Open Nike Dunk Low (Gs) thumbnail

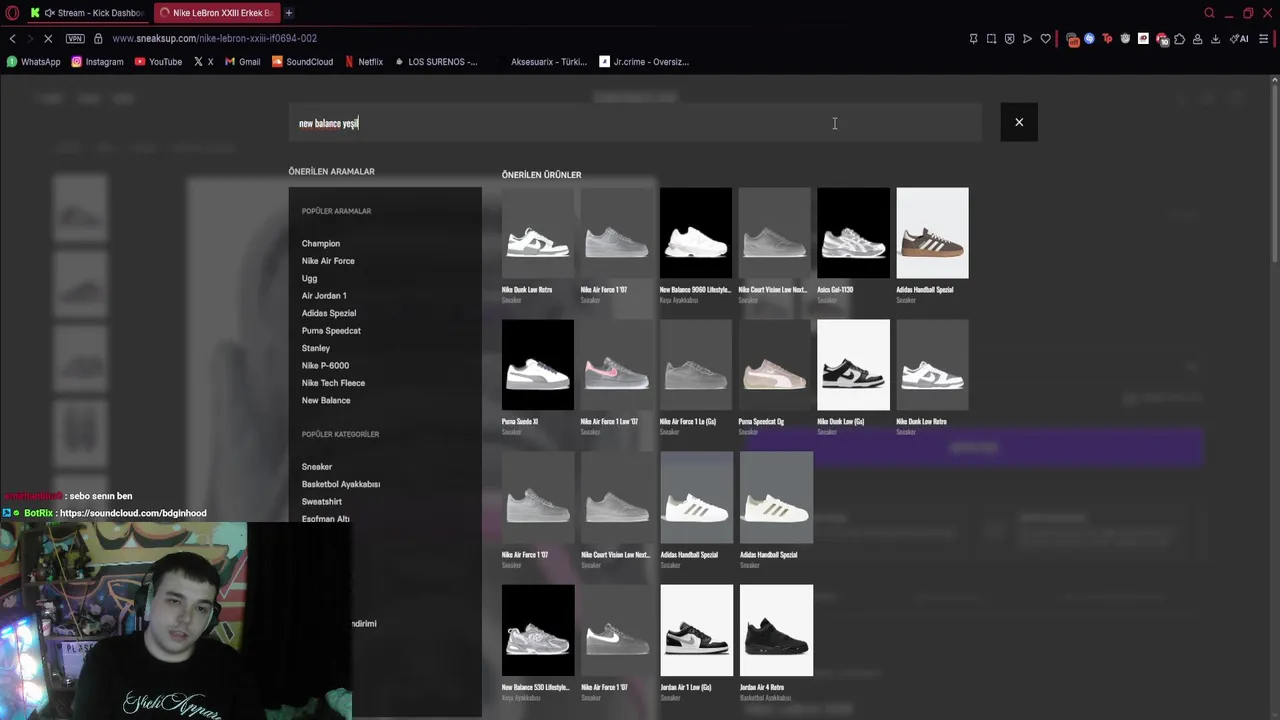click(853, 365)
